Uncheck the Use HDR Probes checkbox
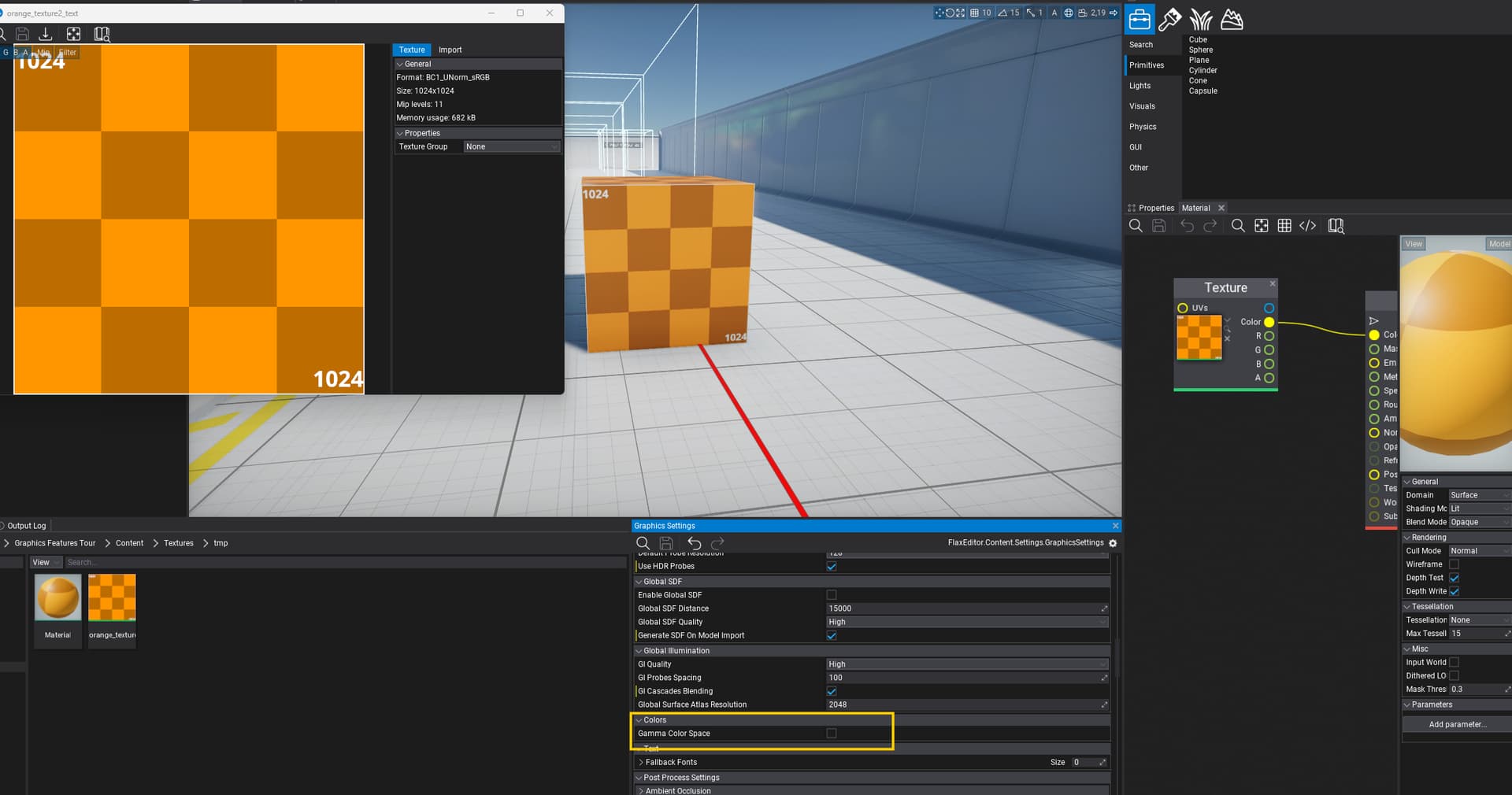Image resolution: width=1512 pixels, height=795 pixels. click(832, 567)
